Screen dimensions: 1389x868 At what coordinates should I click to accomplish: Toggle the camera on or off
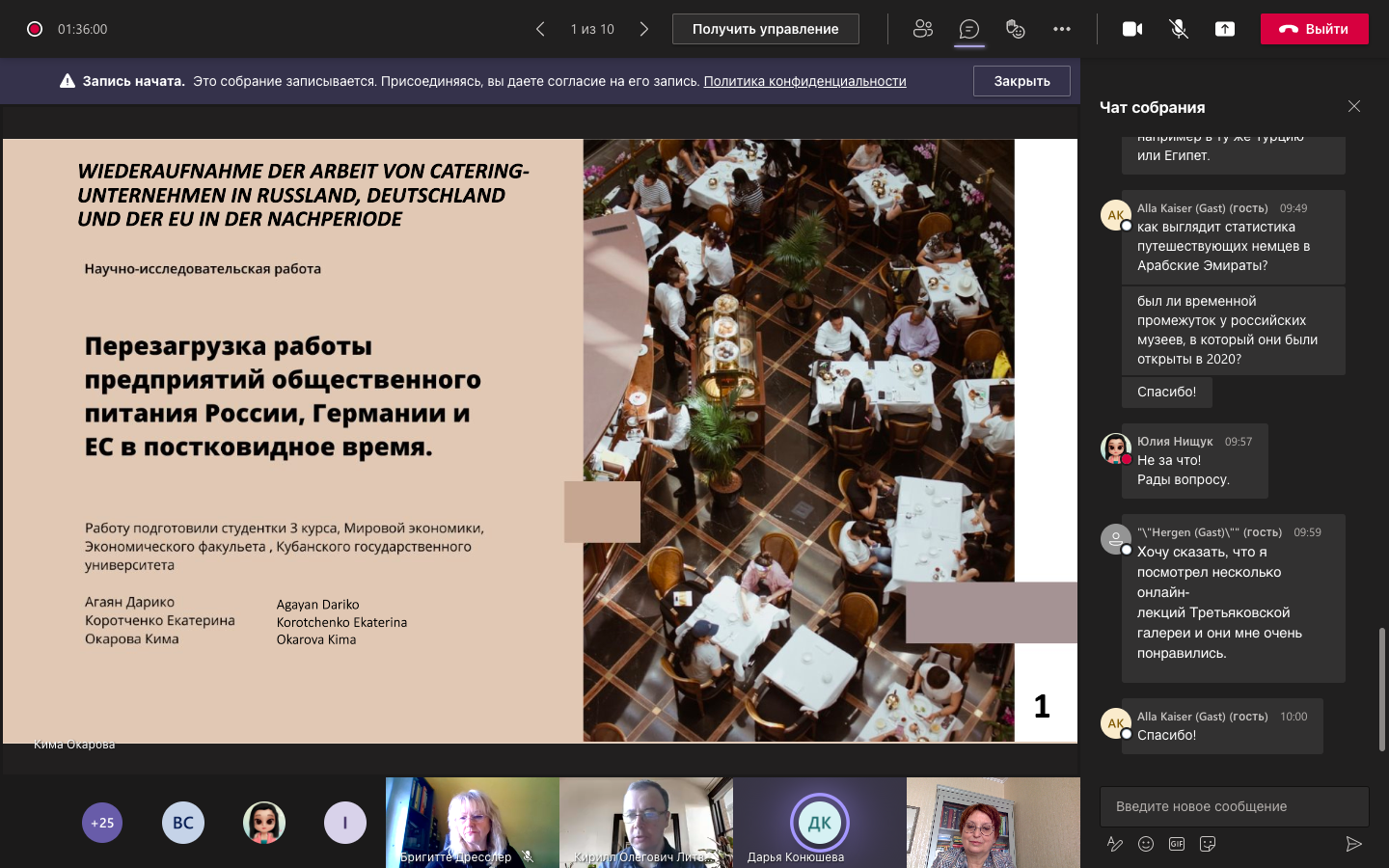1132,29
